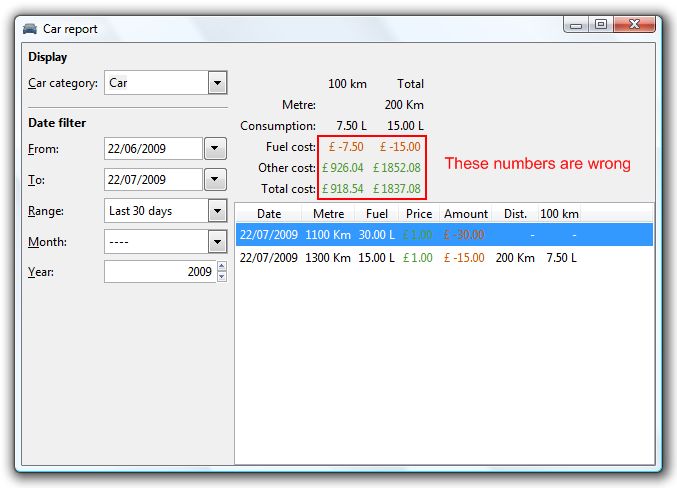677x488 pixels.
Task: Expand the Month dropdown list
Action: 217,242
